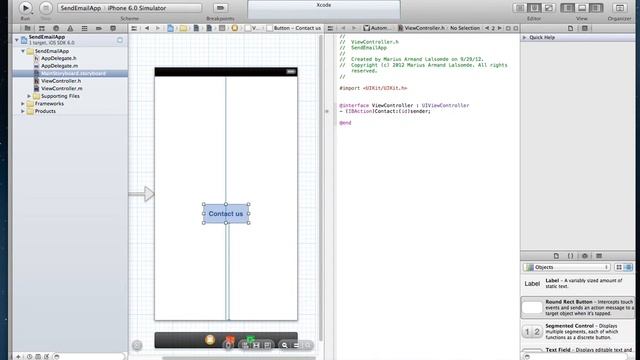Go forward in assistant editor history
640x360 pixels.
(353, 28)
